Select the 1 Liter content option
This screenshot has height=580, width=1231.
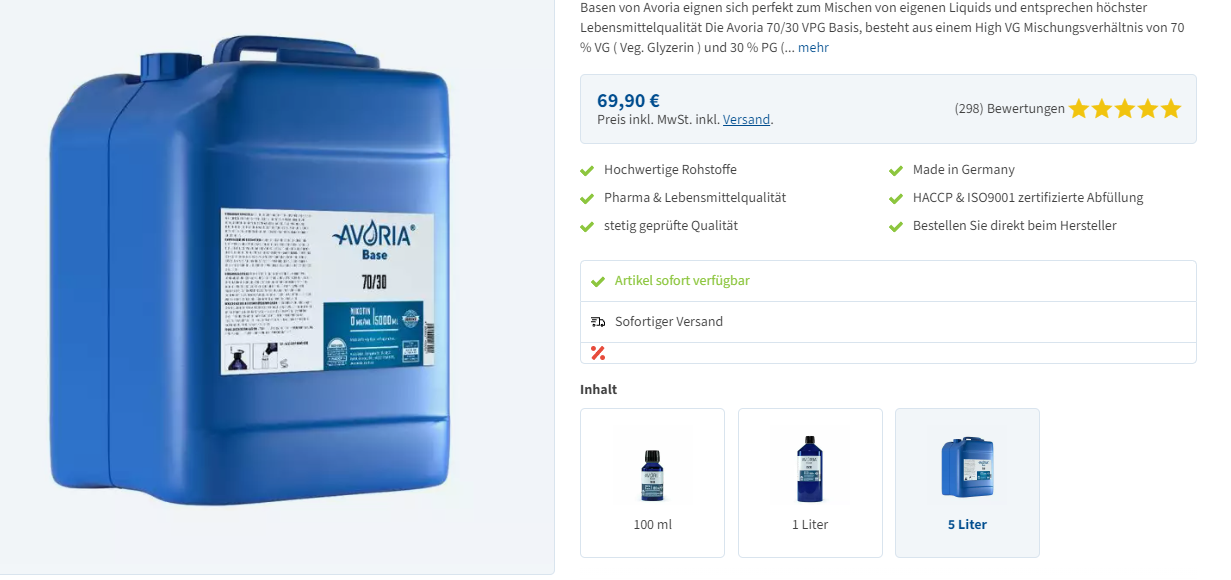pyautogui.click(x=810, y=483)
